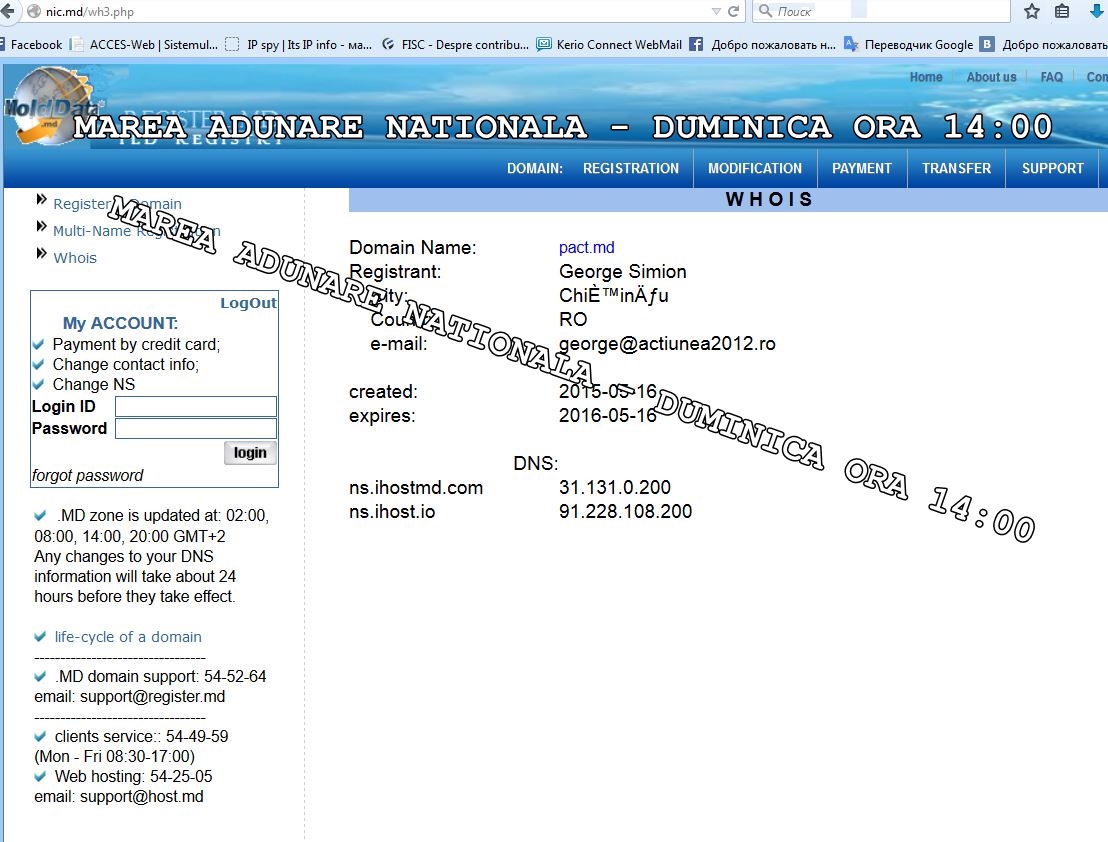
Task: Click the support@register.md email text
Action: coord(153,696)
